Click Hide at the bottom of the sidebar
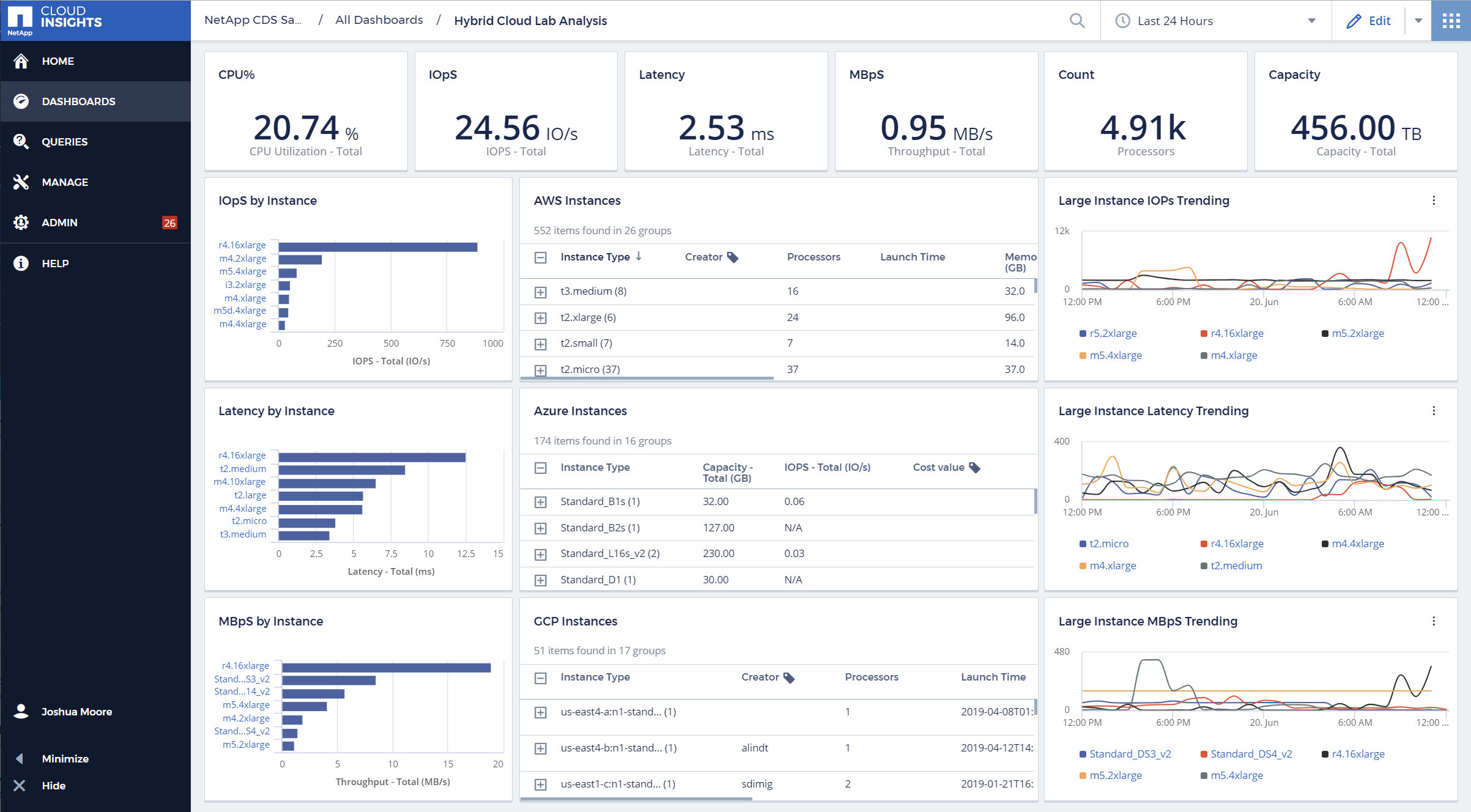1471x812 pixels. [x=54, y=785]
